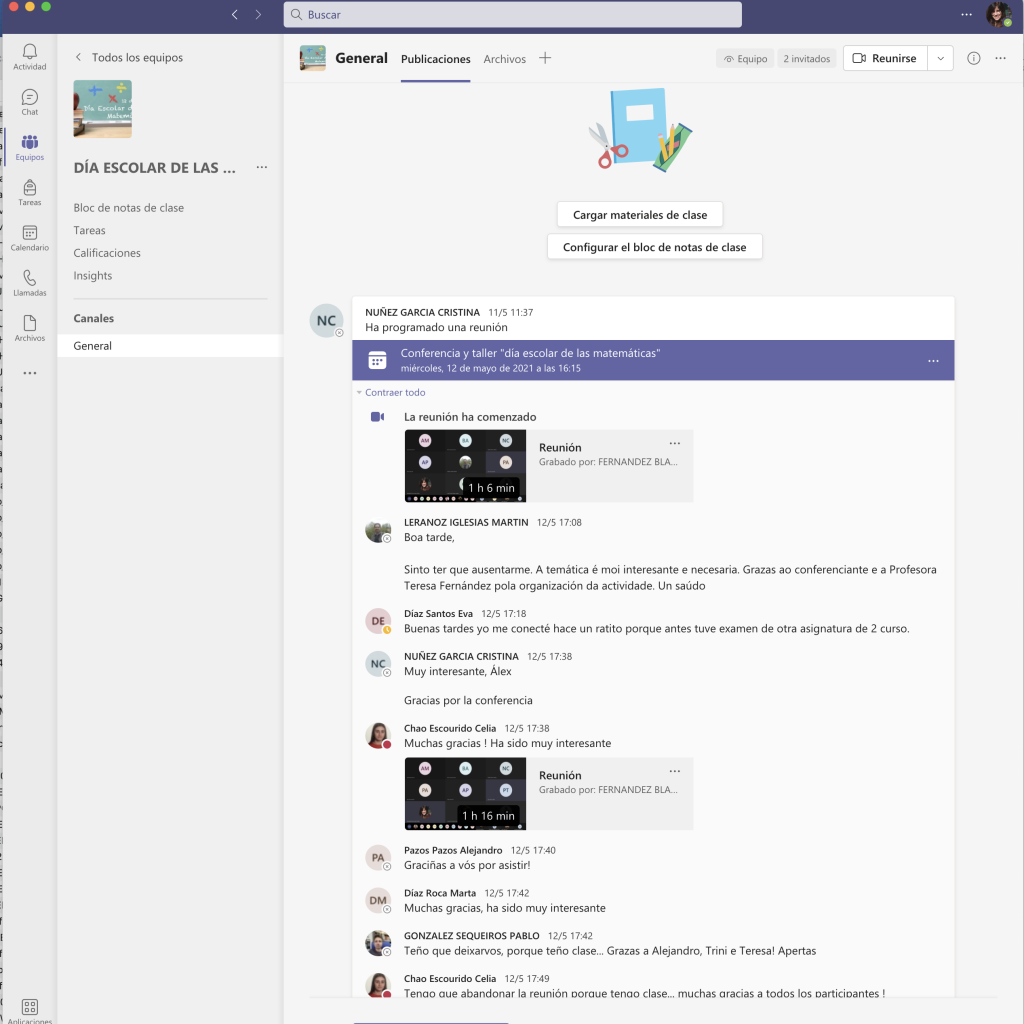Click Cargar materiales de clase button
The image size is (1024, 1024).
(x=639, y=215)
